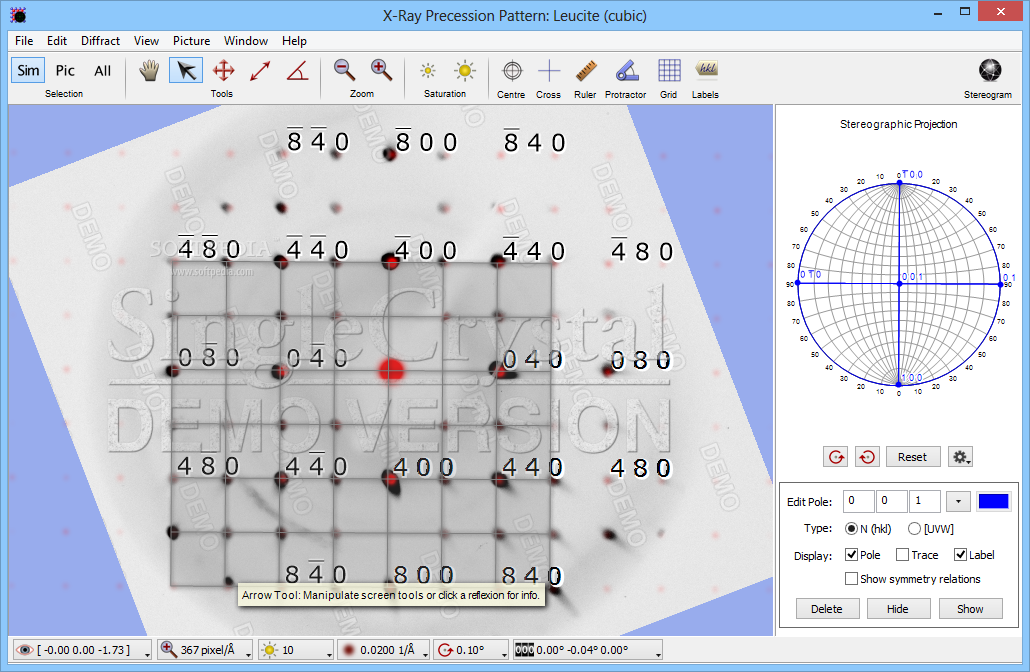Click the Zoom in magnifier

point(381,70)
